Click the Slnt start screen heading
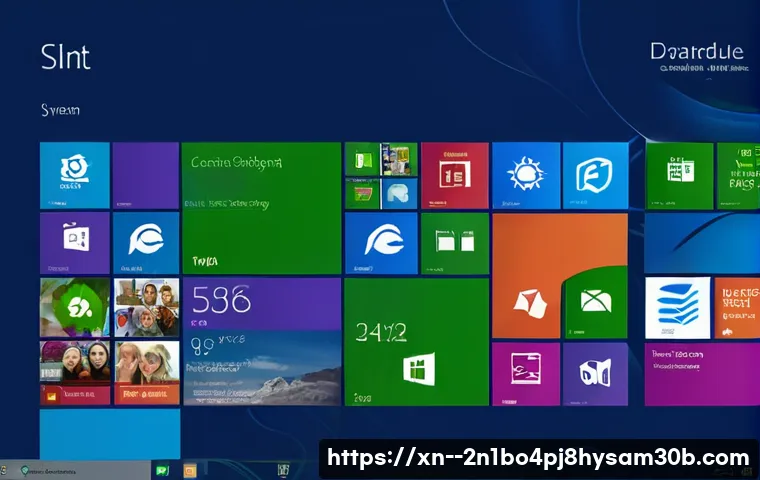760x480 pixels. (65, 57)
